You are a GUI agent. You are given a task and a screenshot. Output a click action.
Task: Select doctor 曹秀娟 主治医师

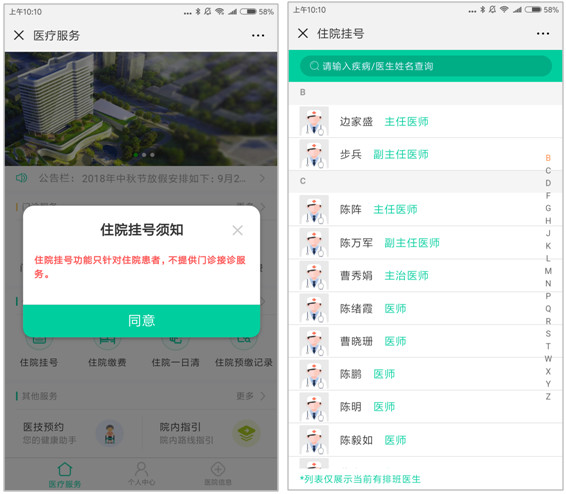point(425,276)
